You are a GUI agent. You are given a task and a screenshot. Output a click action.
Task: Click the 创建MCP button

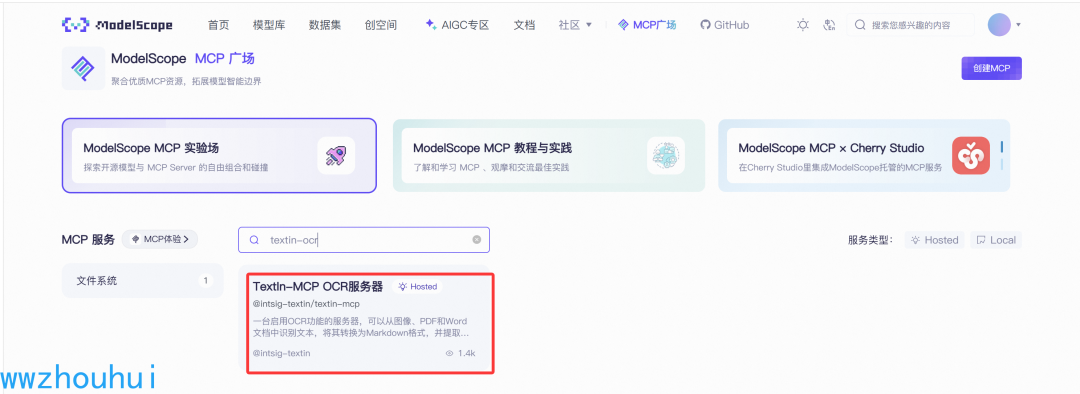(x=991, y=68)
